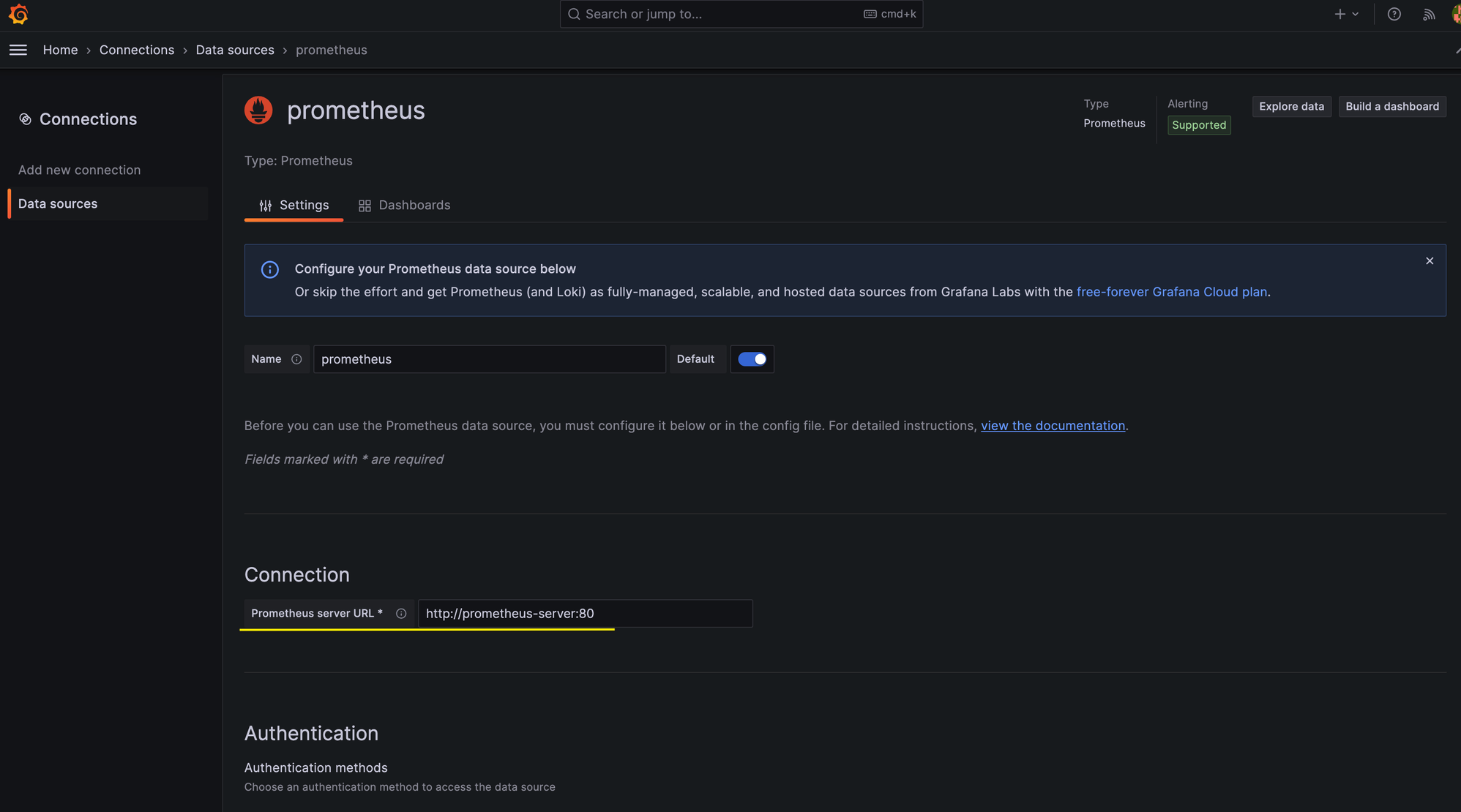This screenshot has height=812, width=1461.
Task: Click the user avatar in top bar
Action: tap(1456, 14)
